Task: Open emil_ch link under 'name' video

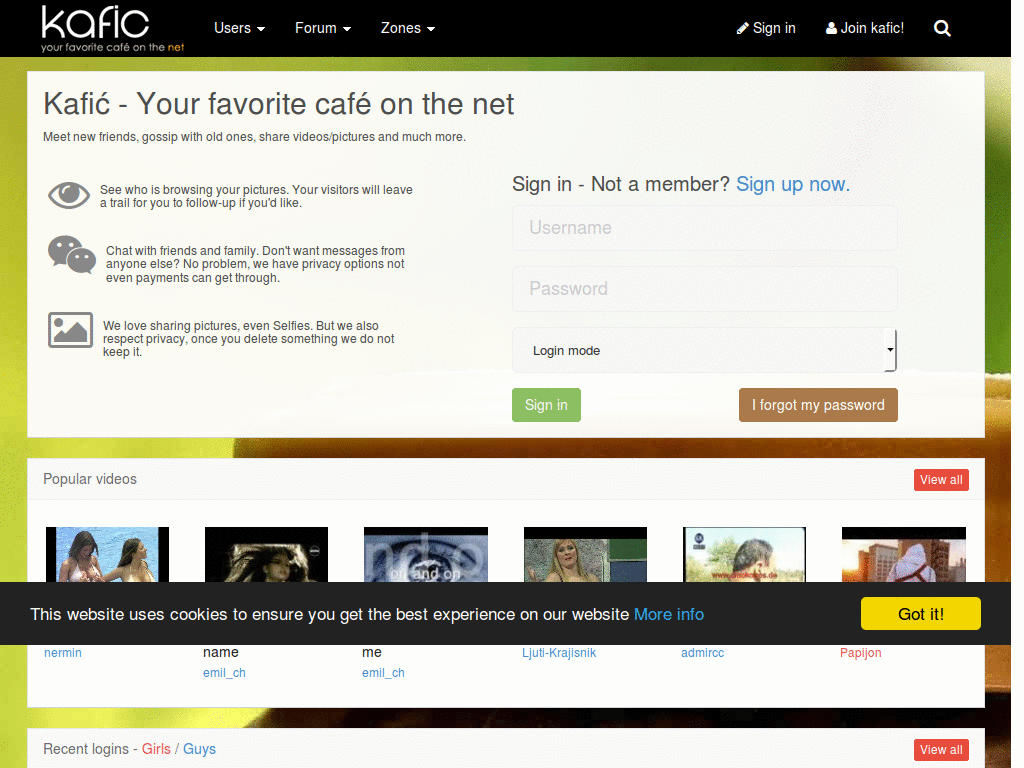Action: point(224,673)
